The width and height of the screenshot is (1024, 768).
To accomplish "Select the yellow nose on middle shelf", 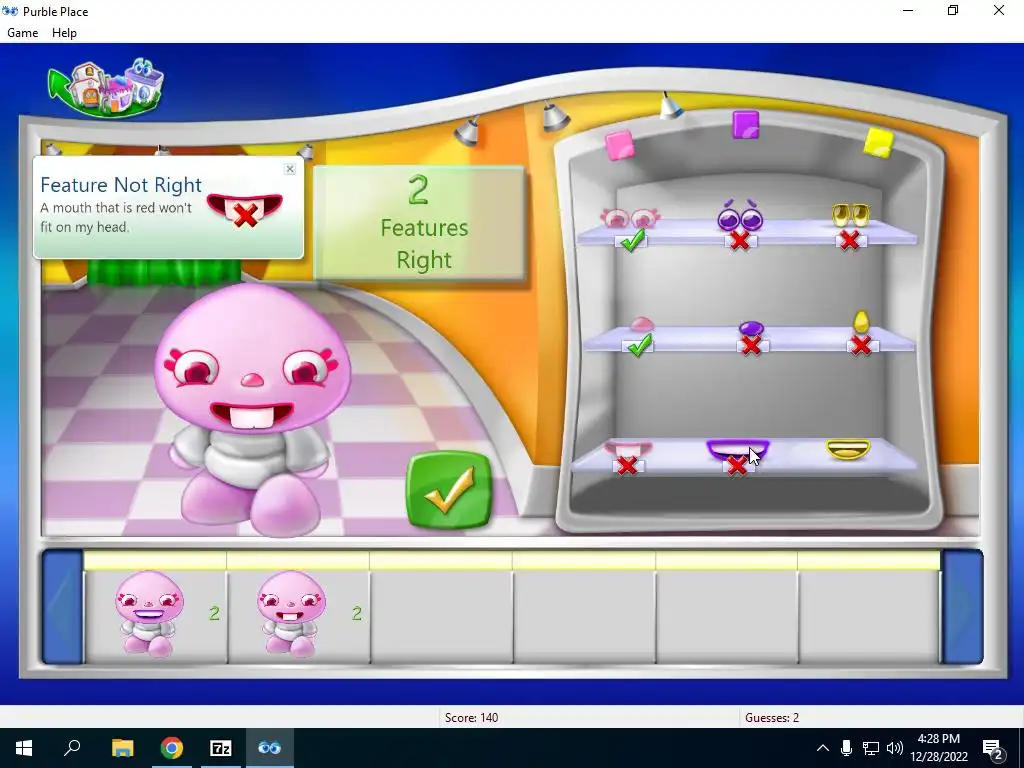I will coord(861,321).
